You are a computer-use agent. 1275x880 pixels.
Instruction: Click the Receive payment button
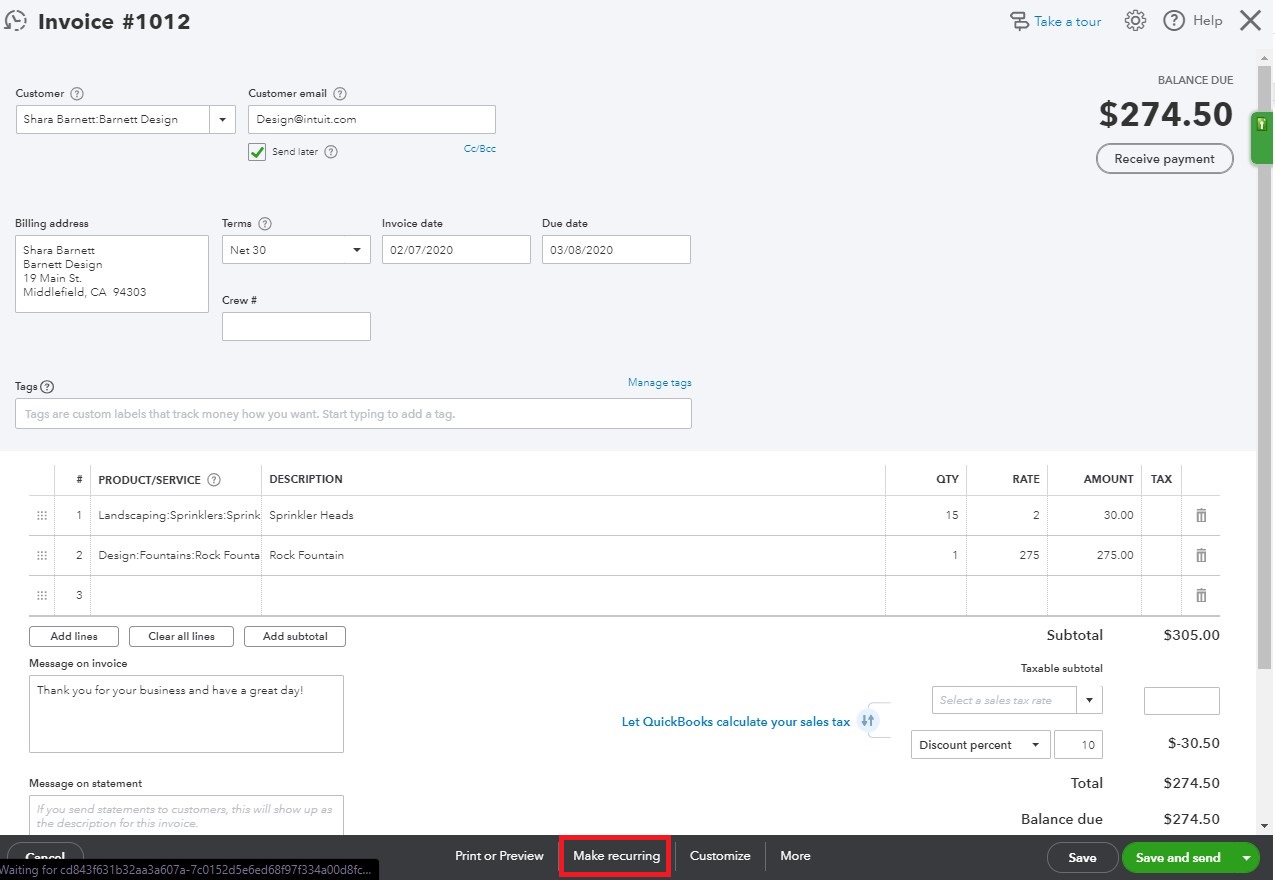1164,158
